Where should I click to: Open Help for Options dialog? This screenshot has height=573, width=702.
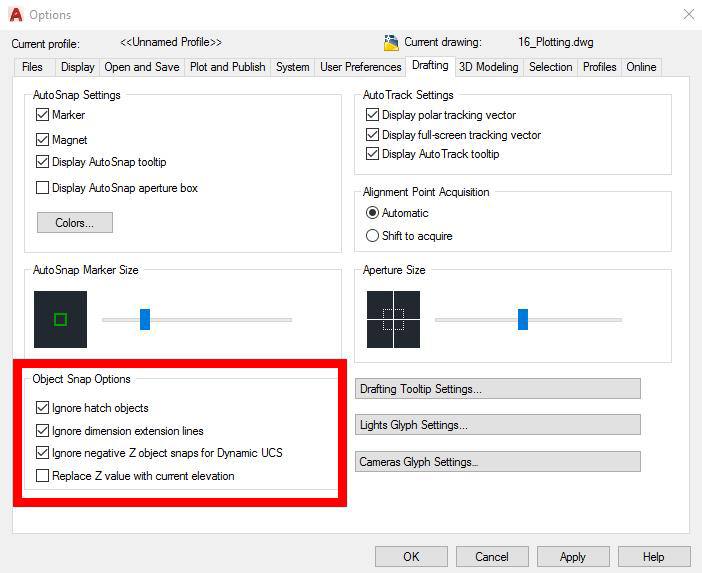pos(654,557)
